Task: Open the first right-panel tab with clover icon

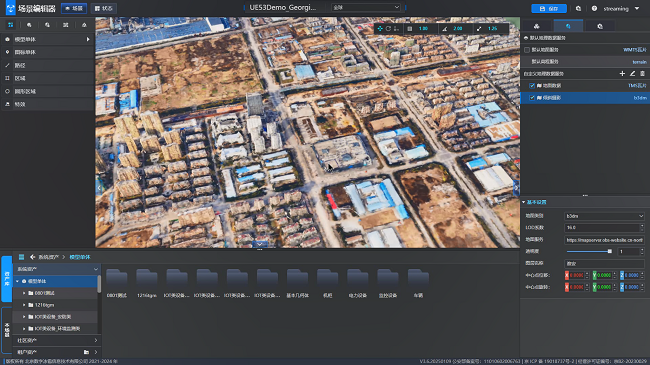Action: 536,26
